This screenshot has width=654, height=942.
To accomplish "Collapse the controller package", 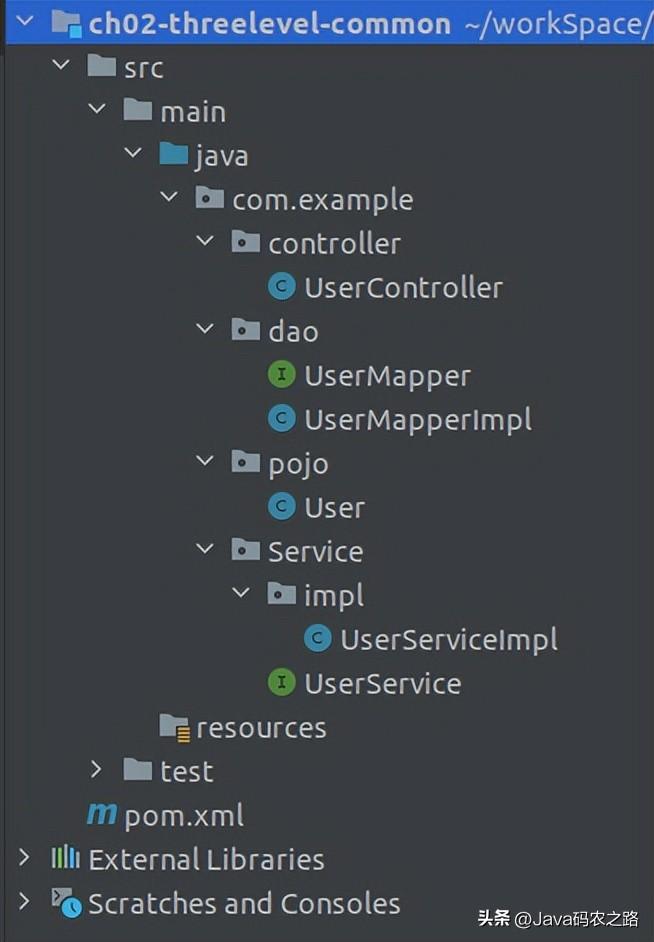I will point(205,241).
